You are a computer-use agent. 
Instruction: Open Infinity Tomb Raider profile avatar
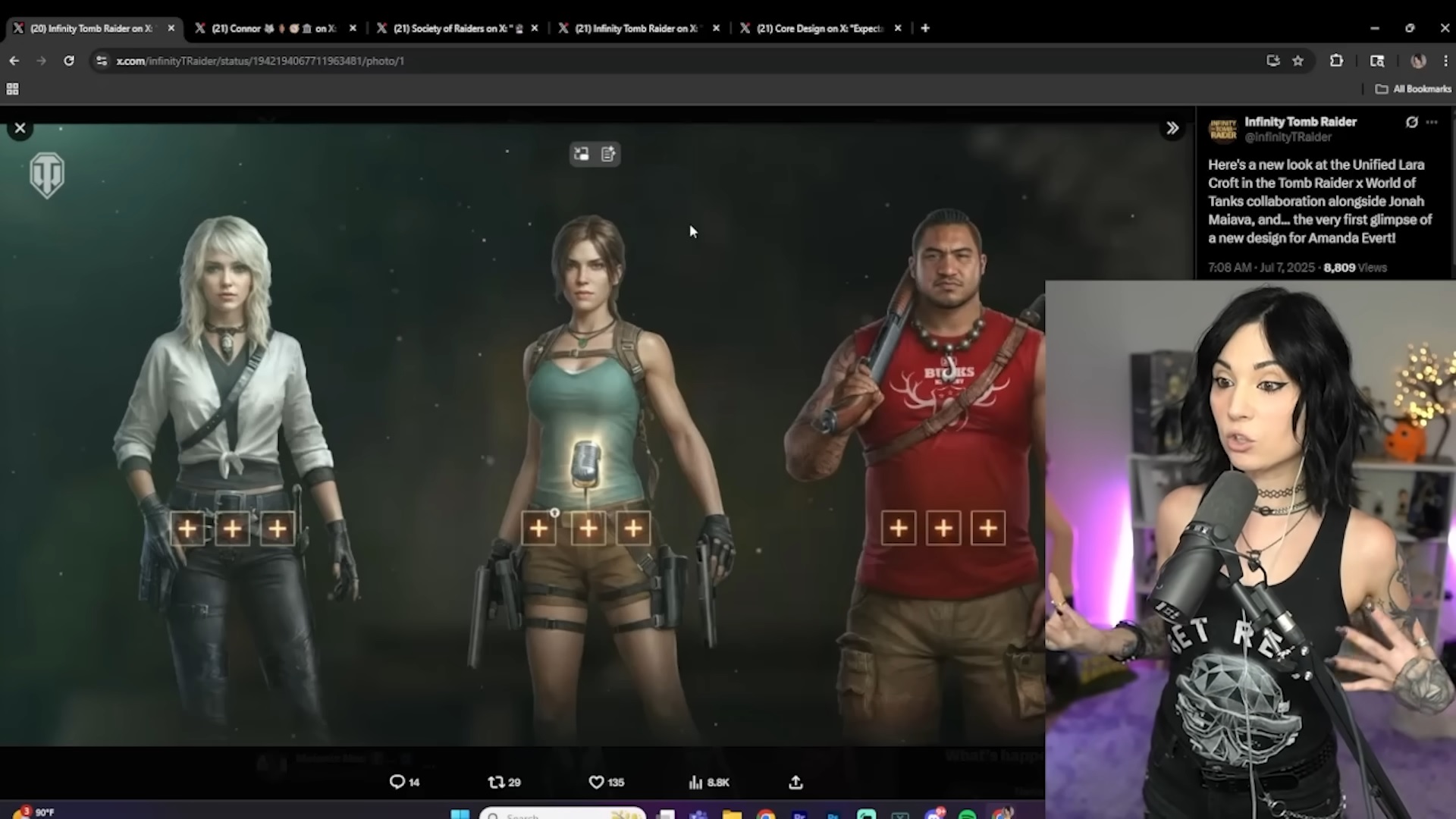1222,129
